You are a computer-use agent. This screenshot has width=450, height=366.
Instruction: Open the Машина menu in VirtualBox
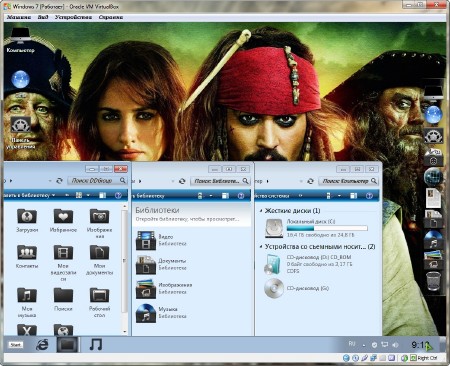coord(19,17)
